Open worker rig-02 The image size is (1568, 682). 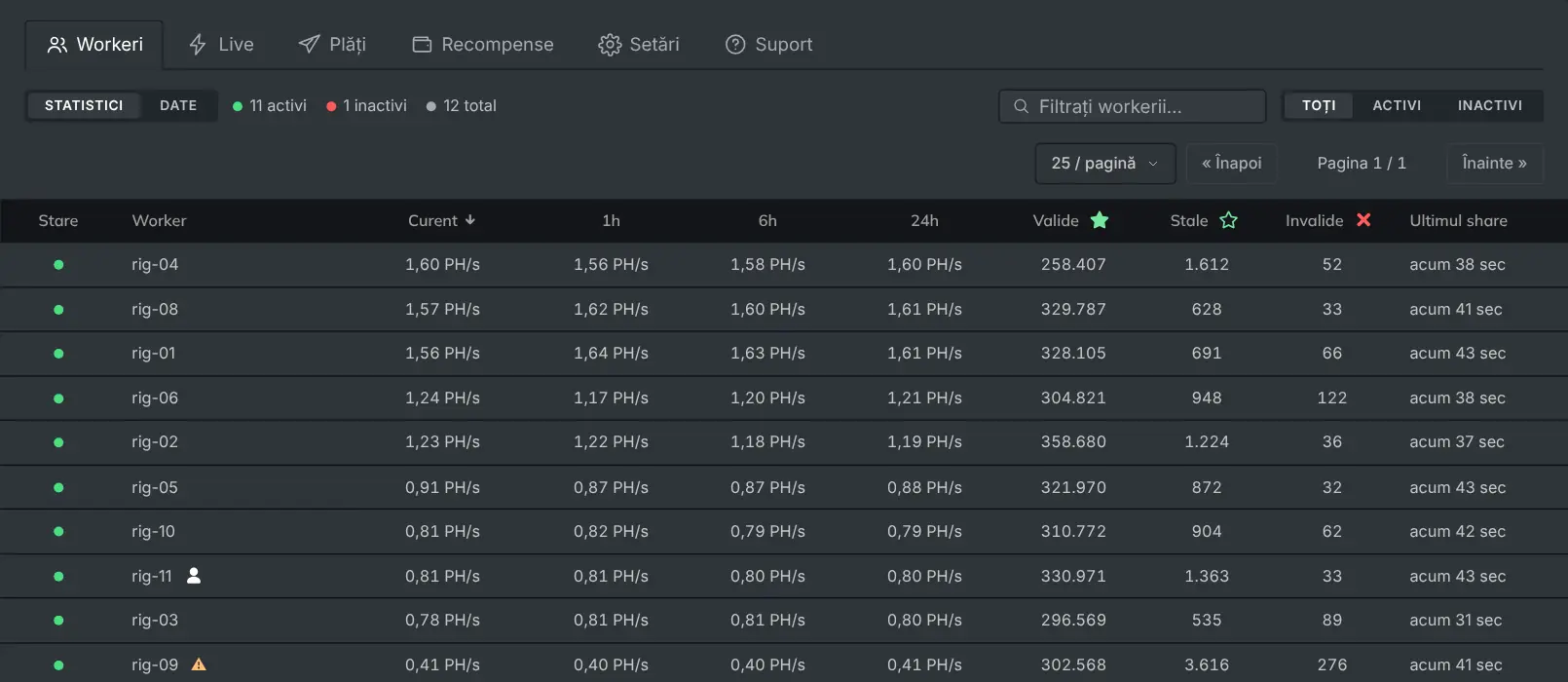point(155,442)
